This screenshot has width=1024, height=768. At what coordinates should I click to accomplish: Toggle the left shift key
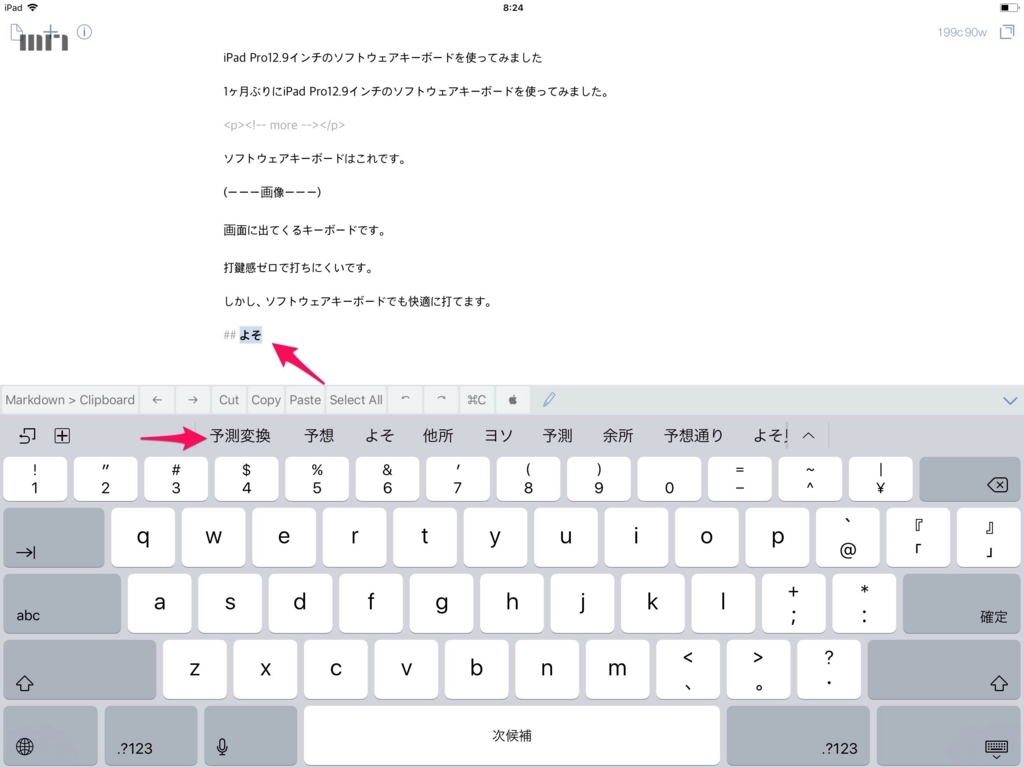pos(80,669)
